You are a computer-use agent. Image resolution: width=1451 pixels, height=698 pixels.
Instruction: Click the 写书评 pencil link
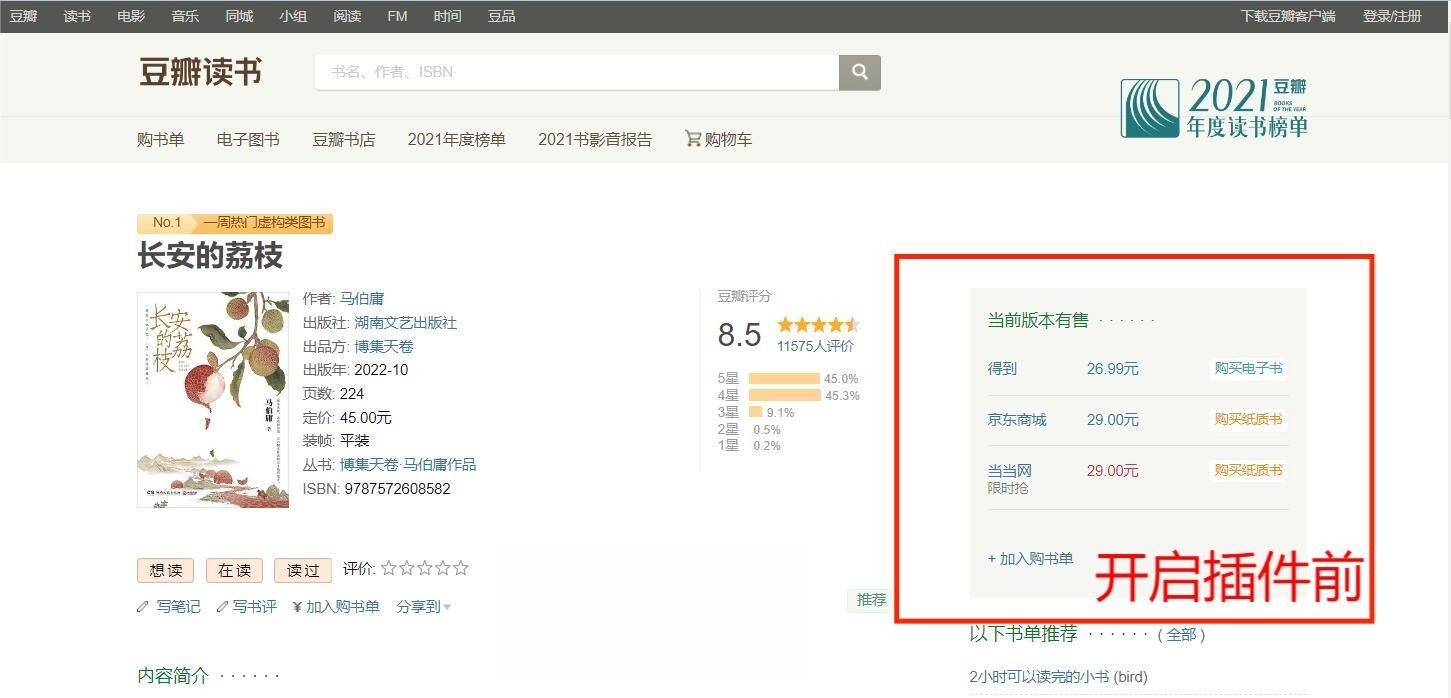pos(247,606)
